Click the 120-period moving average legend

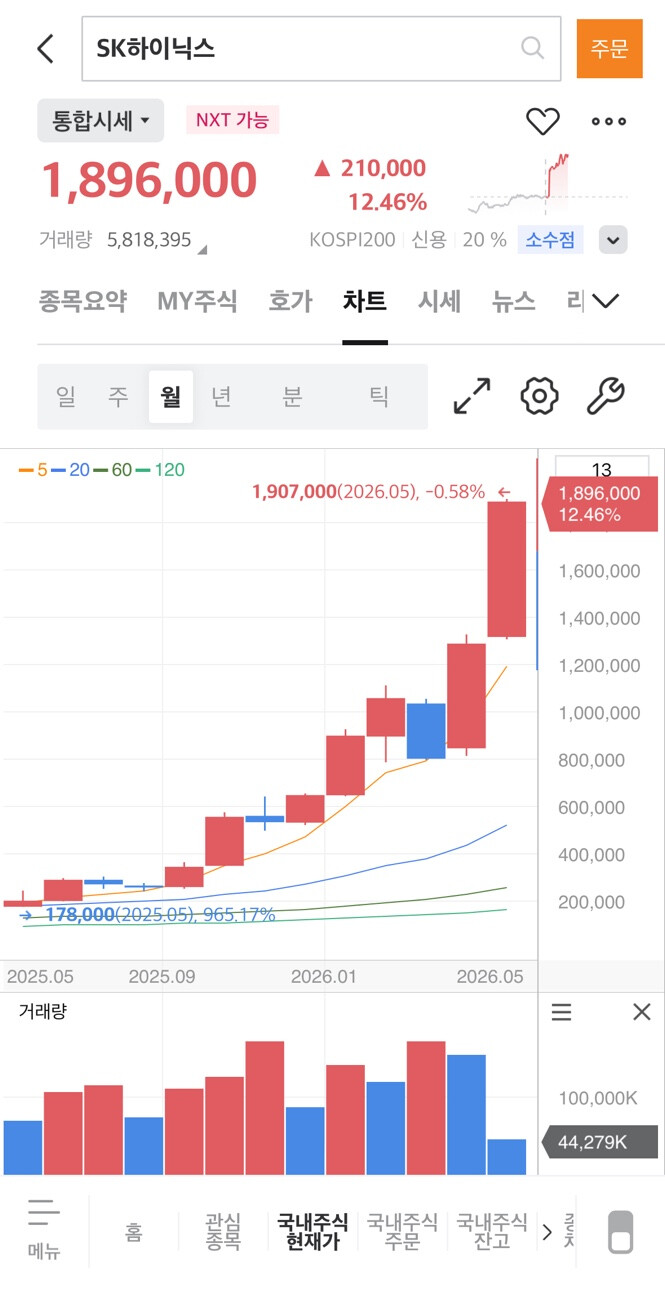pyautogui.click(x=160, y=469)
